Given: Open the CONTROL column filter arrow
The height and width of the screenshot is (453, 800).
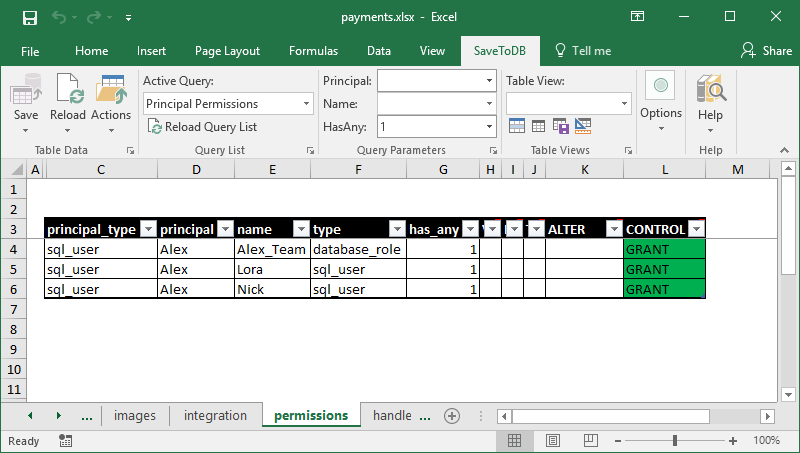Looking at the screenshot, I should [696, 229].
